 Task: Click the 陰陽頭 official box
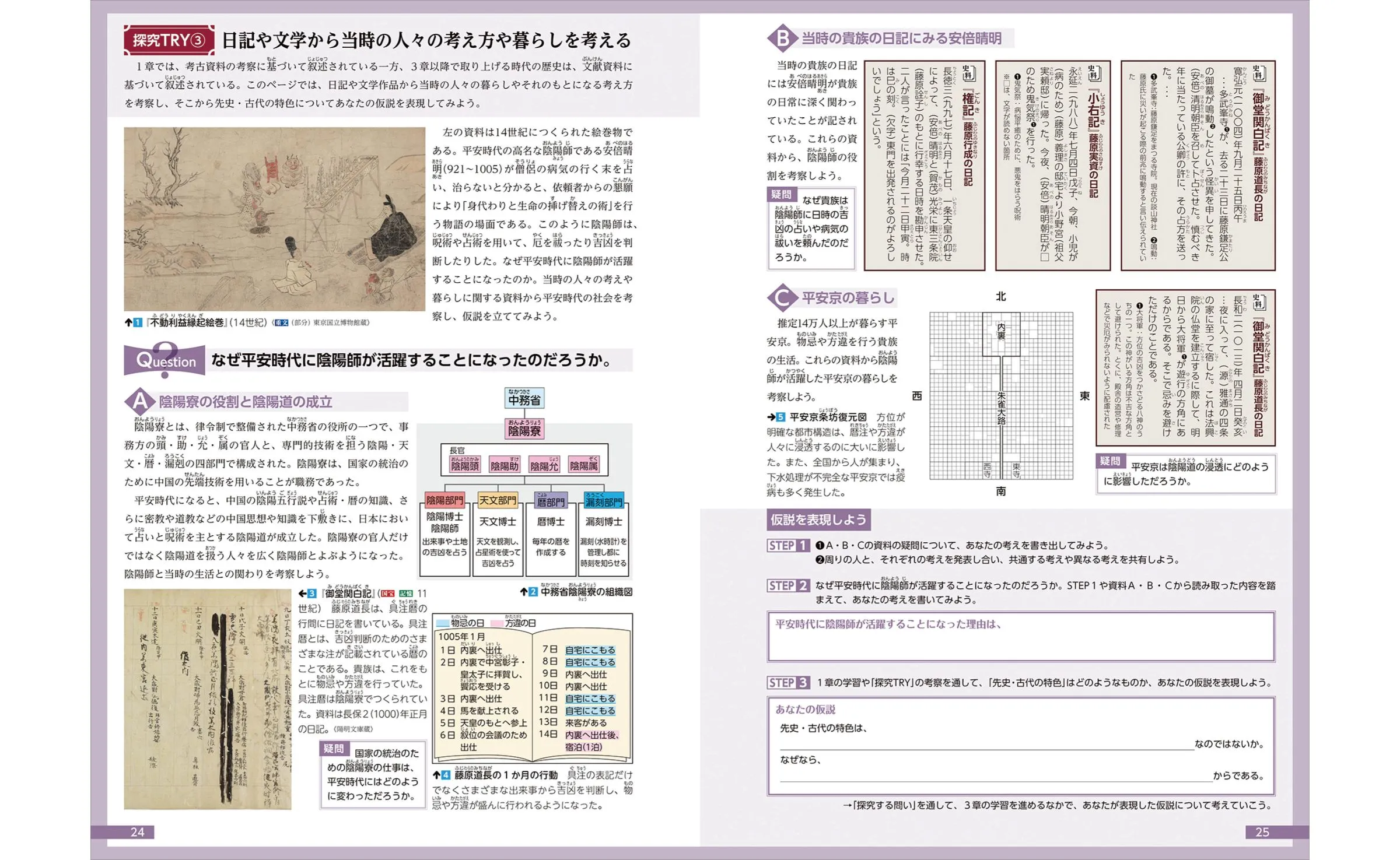tap(465, 465)
